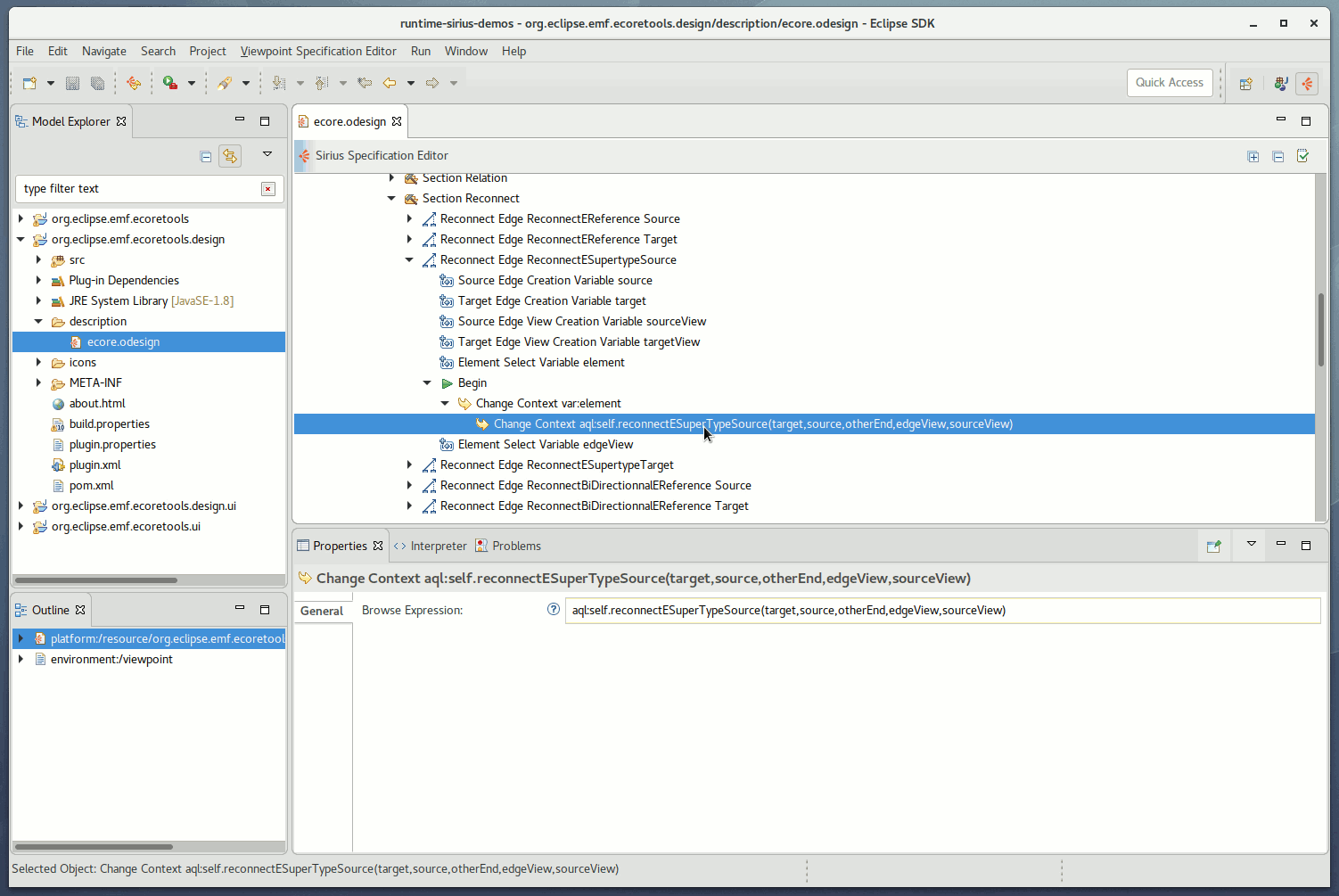
Task: Switch to the Plug-in Development perspective icon
Action: tap(1281, 83)
